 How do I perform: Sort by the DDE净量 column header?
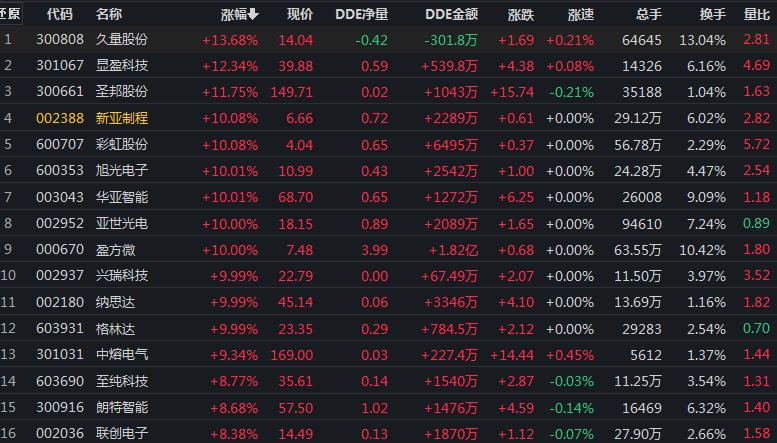point(362,15)
